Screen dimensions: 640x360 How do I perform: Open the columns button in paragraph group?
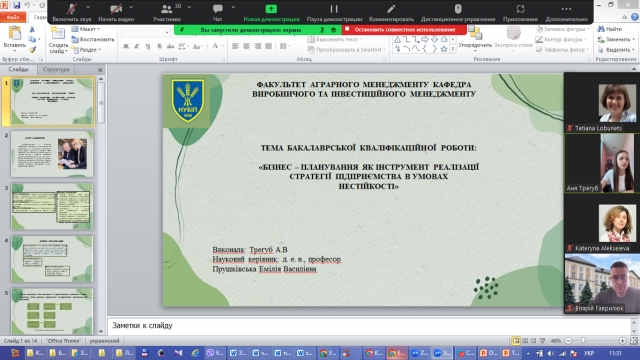[284, 46]
